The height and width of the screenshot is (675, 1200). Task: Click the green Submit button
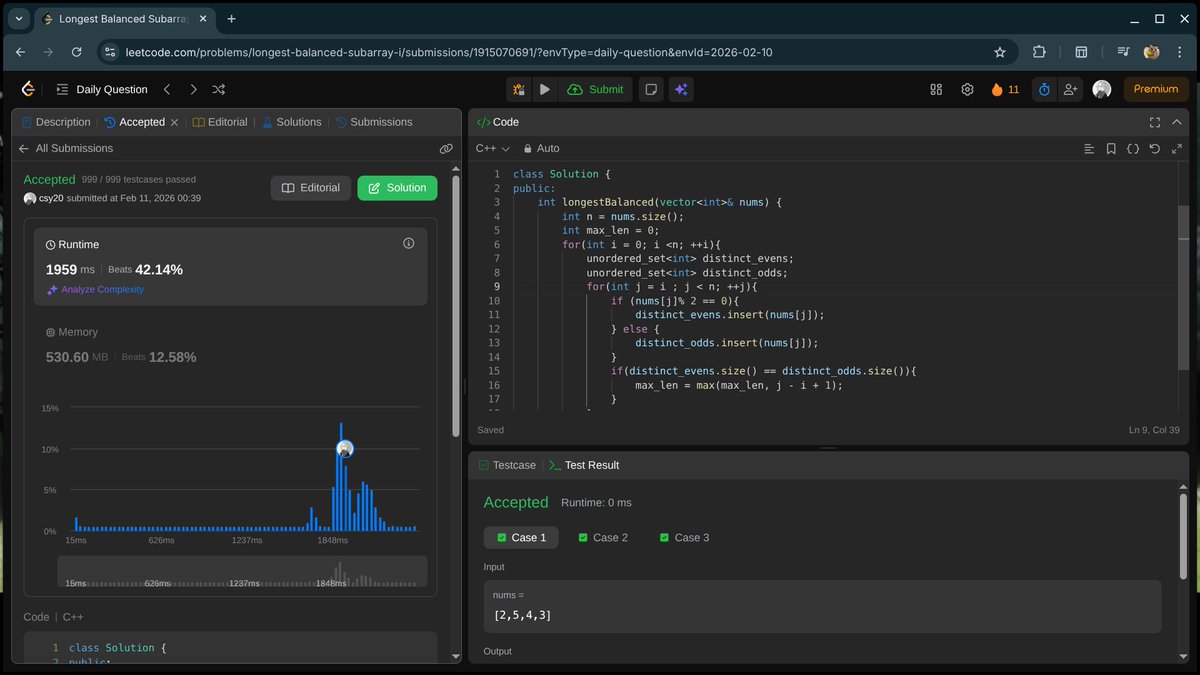[595, 89]
